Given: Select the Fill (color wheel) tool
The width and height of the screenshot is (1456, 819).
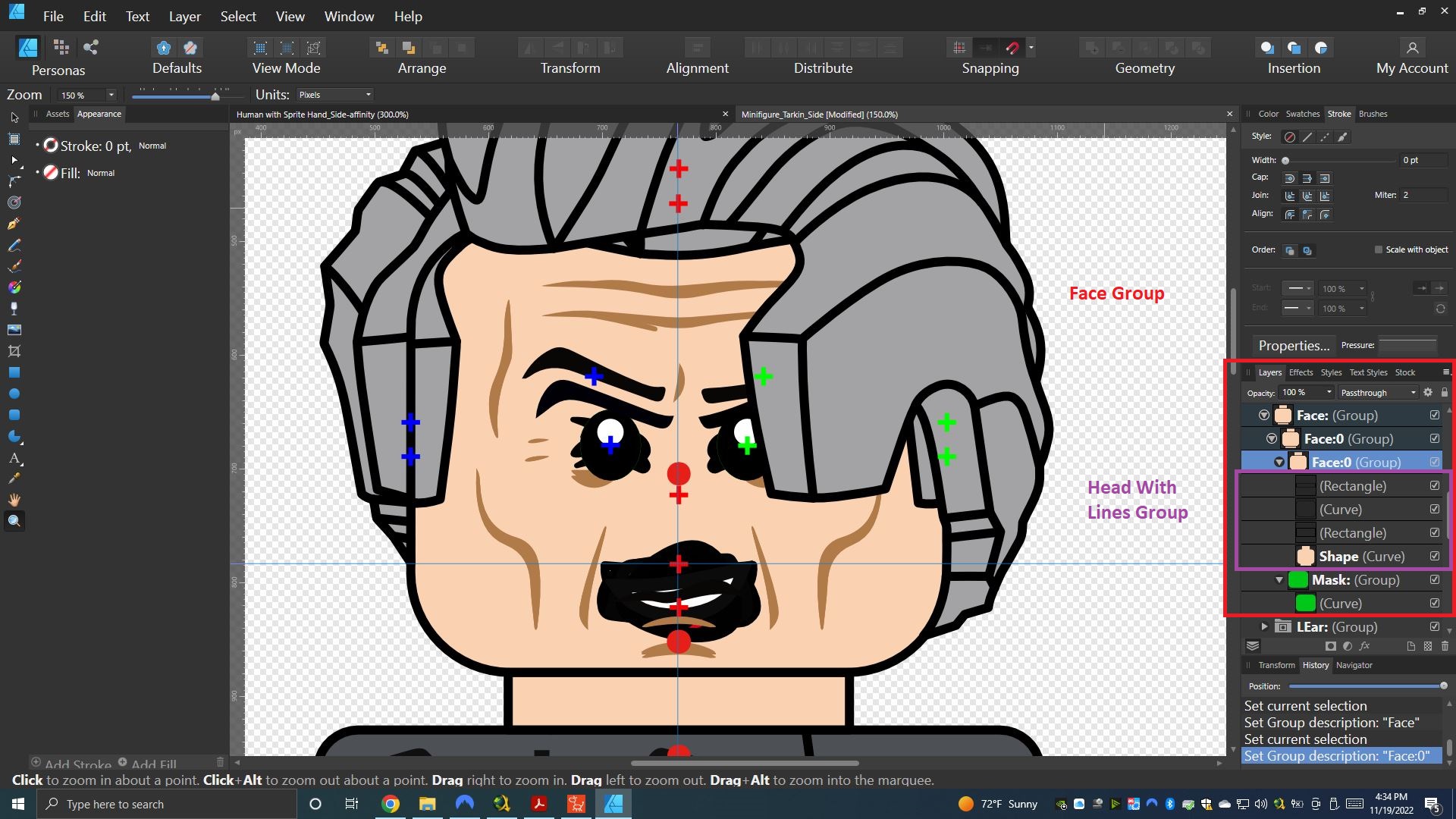Looking at the screenshot, I should coord(14,287).
